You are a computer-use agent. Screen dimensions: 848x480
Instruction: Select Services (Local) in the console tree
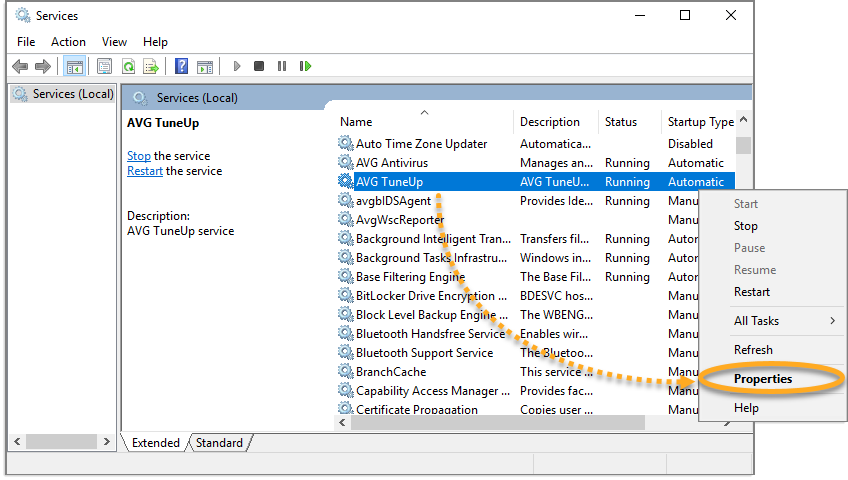click(x=64, y=94)
